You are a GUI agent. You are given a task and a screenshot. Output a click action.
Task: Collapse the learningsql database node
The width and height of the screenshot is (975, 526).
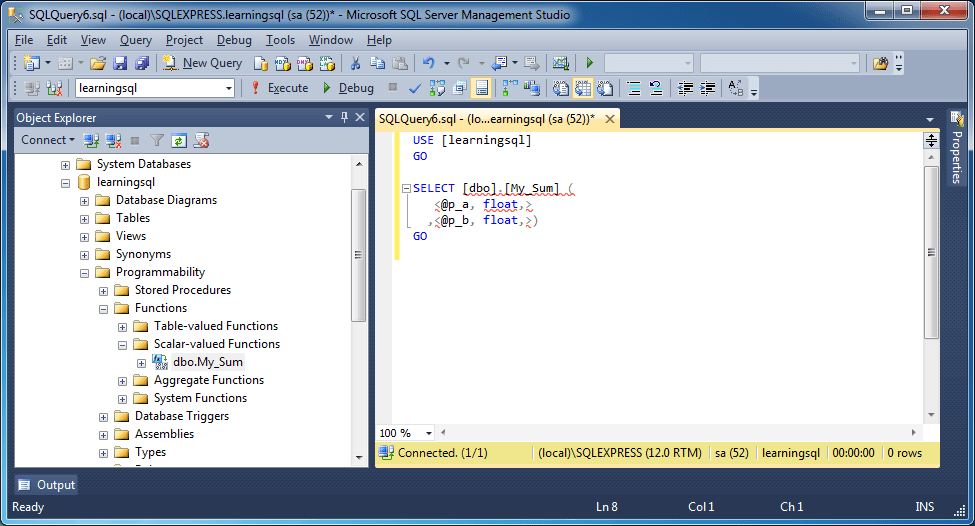65,183
